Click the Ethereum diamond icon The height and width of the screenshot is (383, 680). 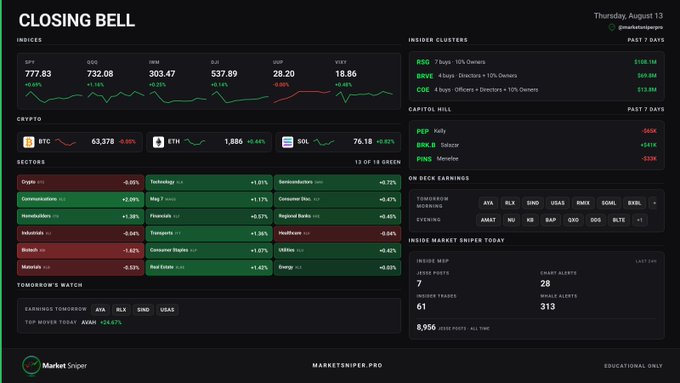pos(158,142)
